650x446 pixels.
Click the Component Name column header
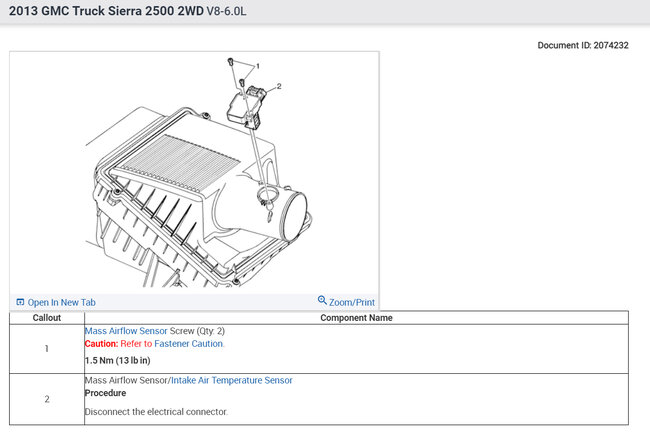[357, 318]
